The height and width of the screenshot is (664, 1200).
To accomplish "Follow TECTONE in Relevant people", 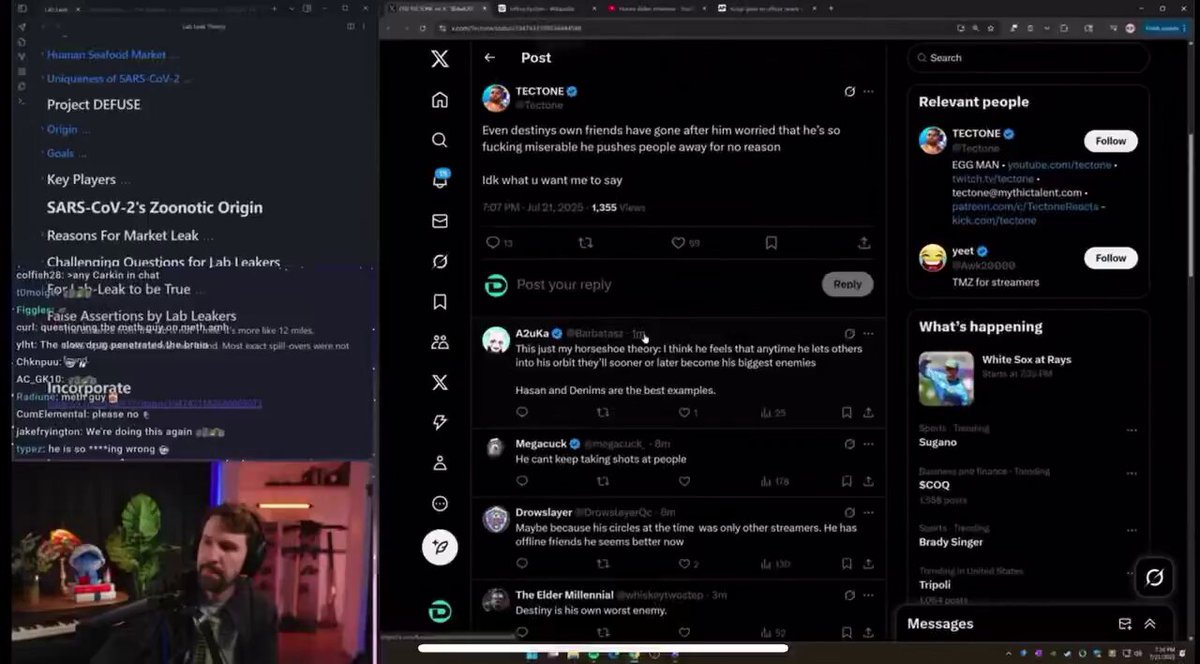I will coord(1110,140).
